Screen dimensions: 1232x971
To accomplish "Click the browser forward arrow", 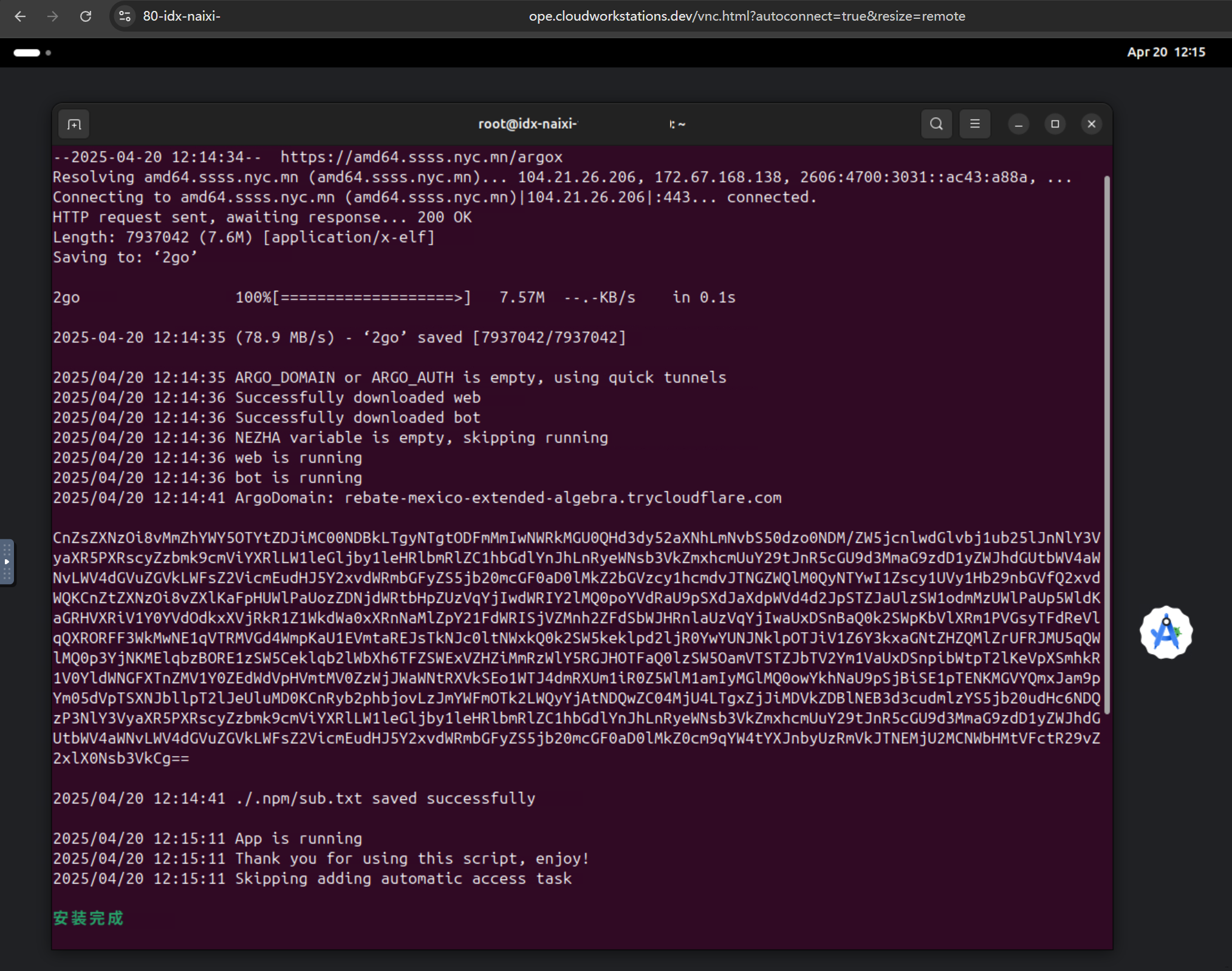I will click(53, 16).
